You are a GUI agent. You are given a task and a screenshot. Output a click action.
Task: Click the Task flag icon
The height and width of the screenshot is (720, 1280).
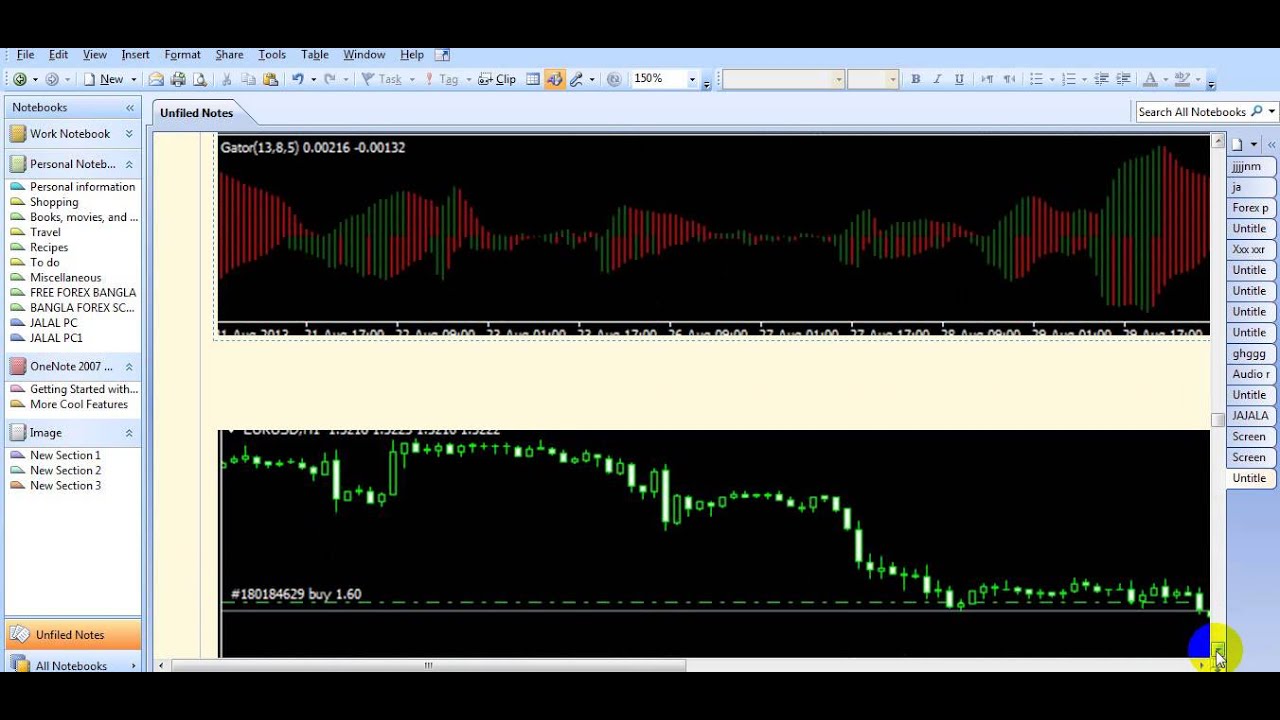[x=381, y=79]
